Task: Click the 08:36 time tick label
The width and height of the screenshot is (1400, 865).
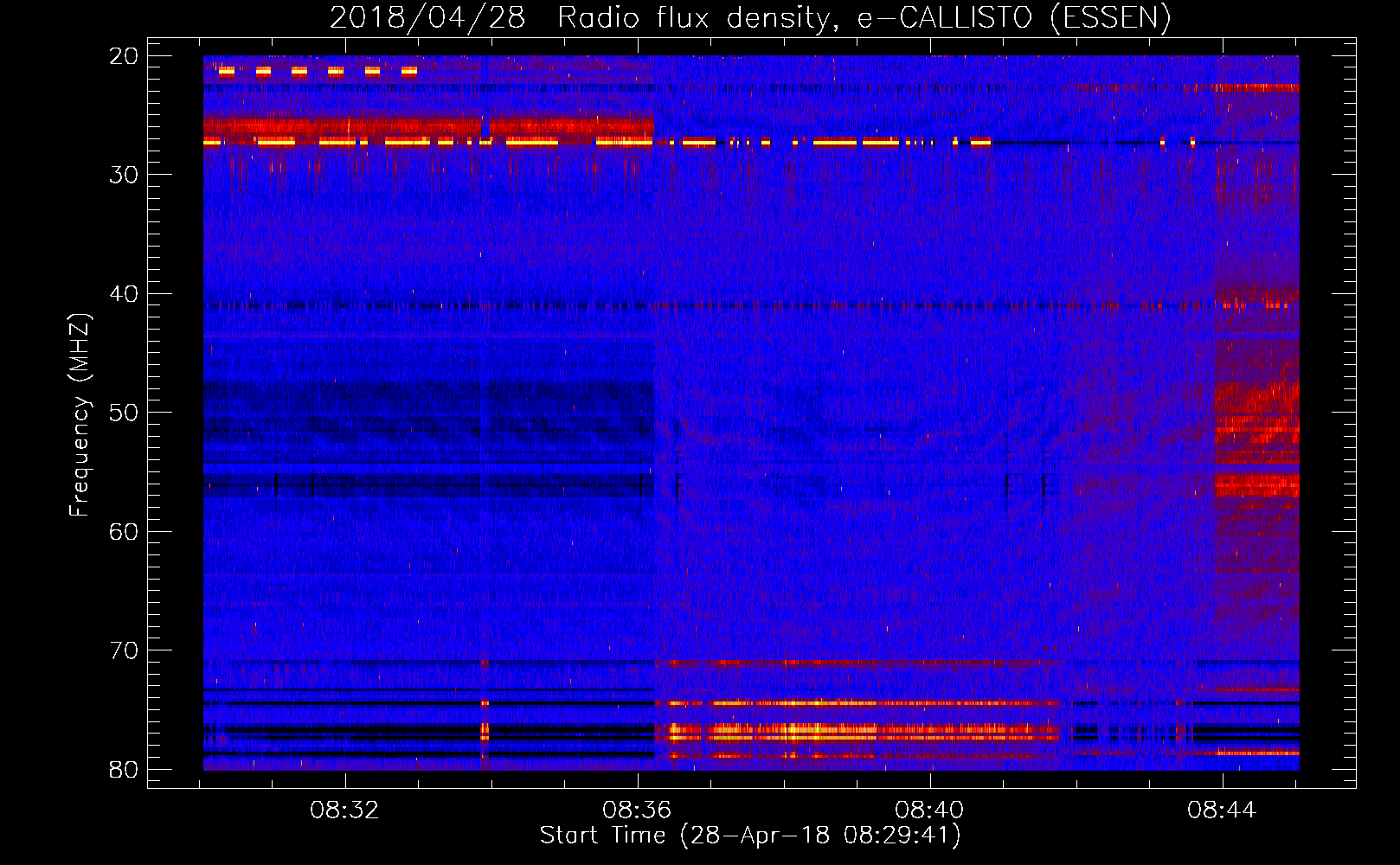Action: coord(638,811)
